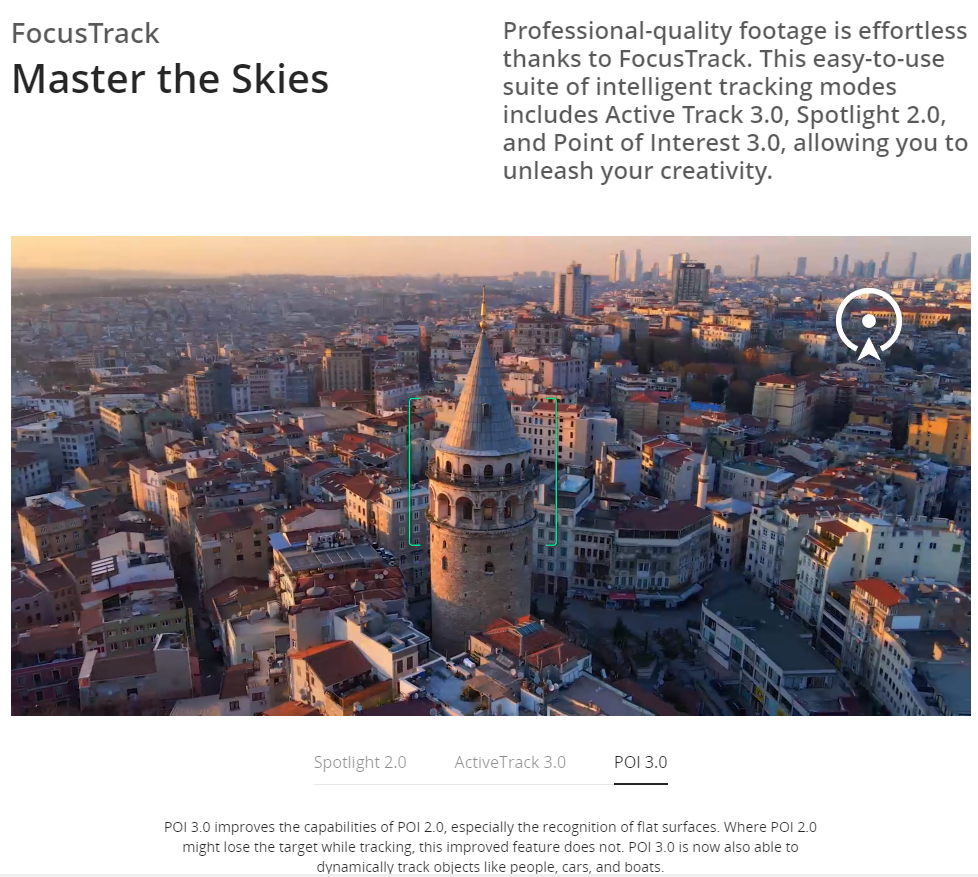
Task: Select the POI 3.0 tab
Action: (641, 762)
